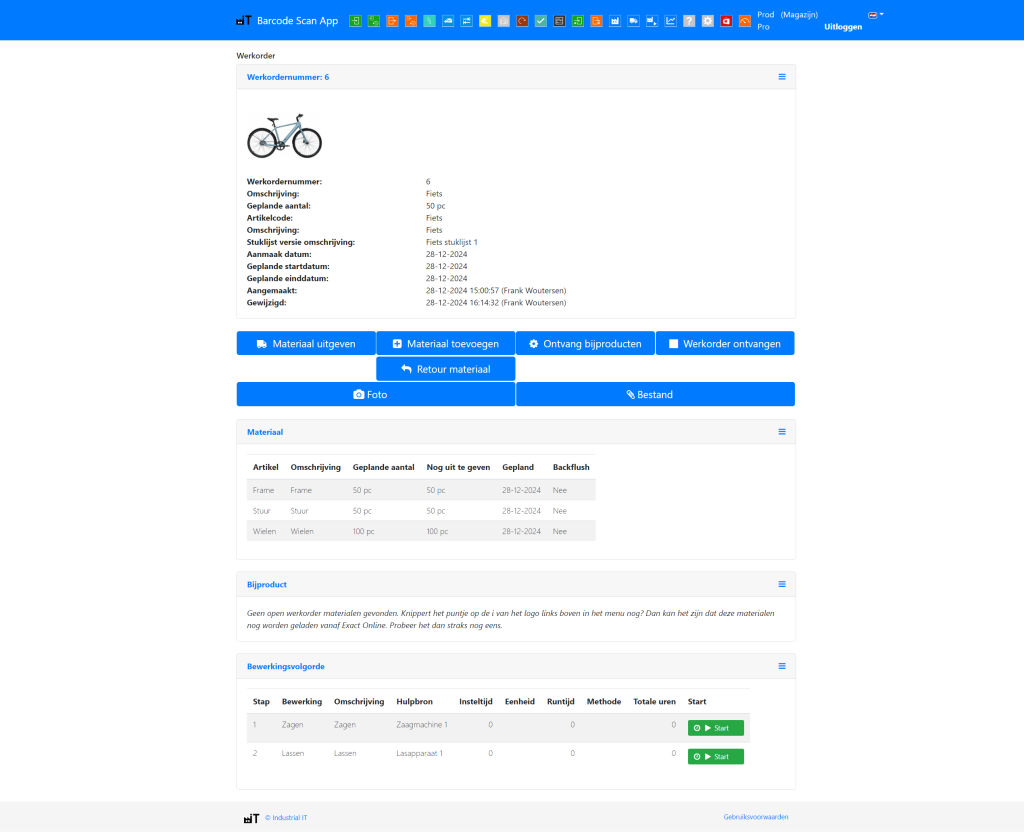Click the yellow forklift icon in the top bar
Viewport: 1024px width, 833px height.
(484, 20)
